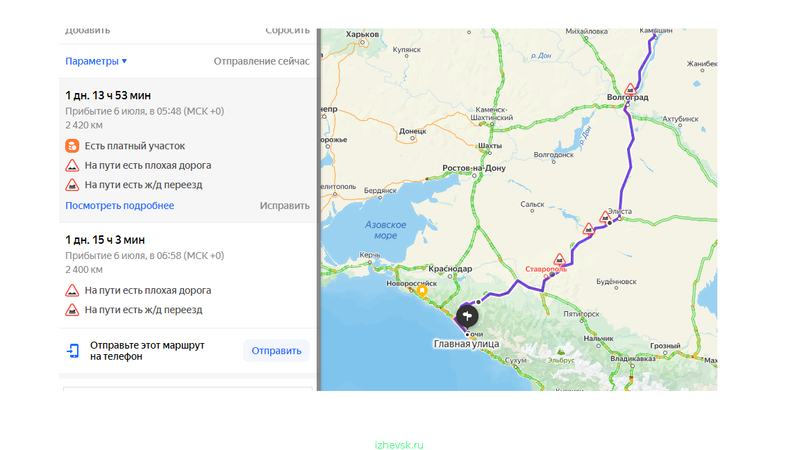Click the Волгодонск city label

(554, 154)
